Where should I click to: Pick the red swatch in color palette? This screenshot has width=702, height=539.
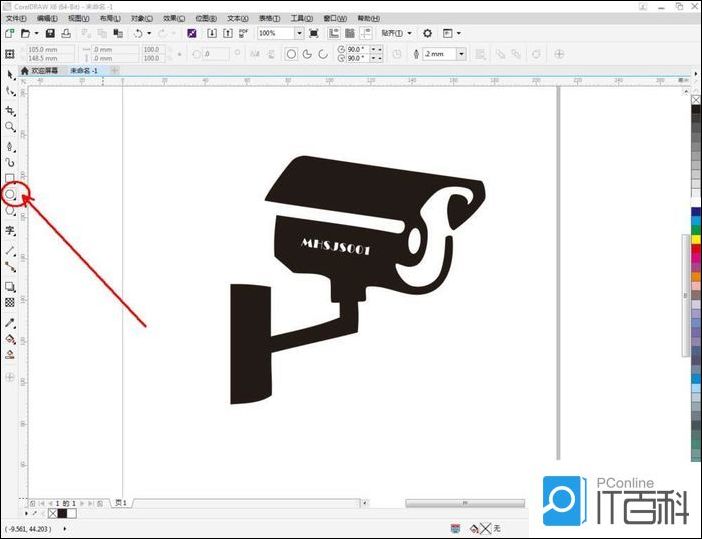(696, 247)
